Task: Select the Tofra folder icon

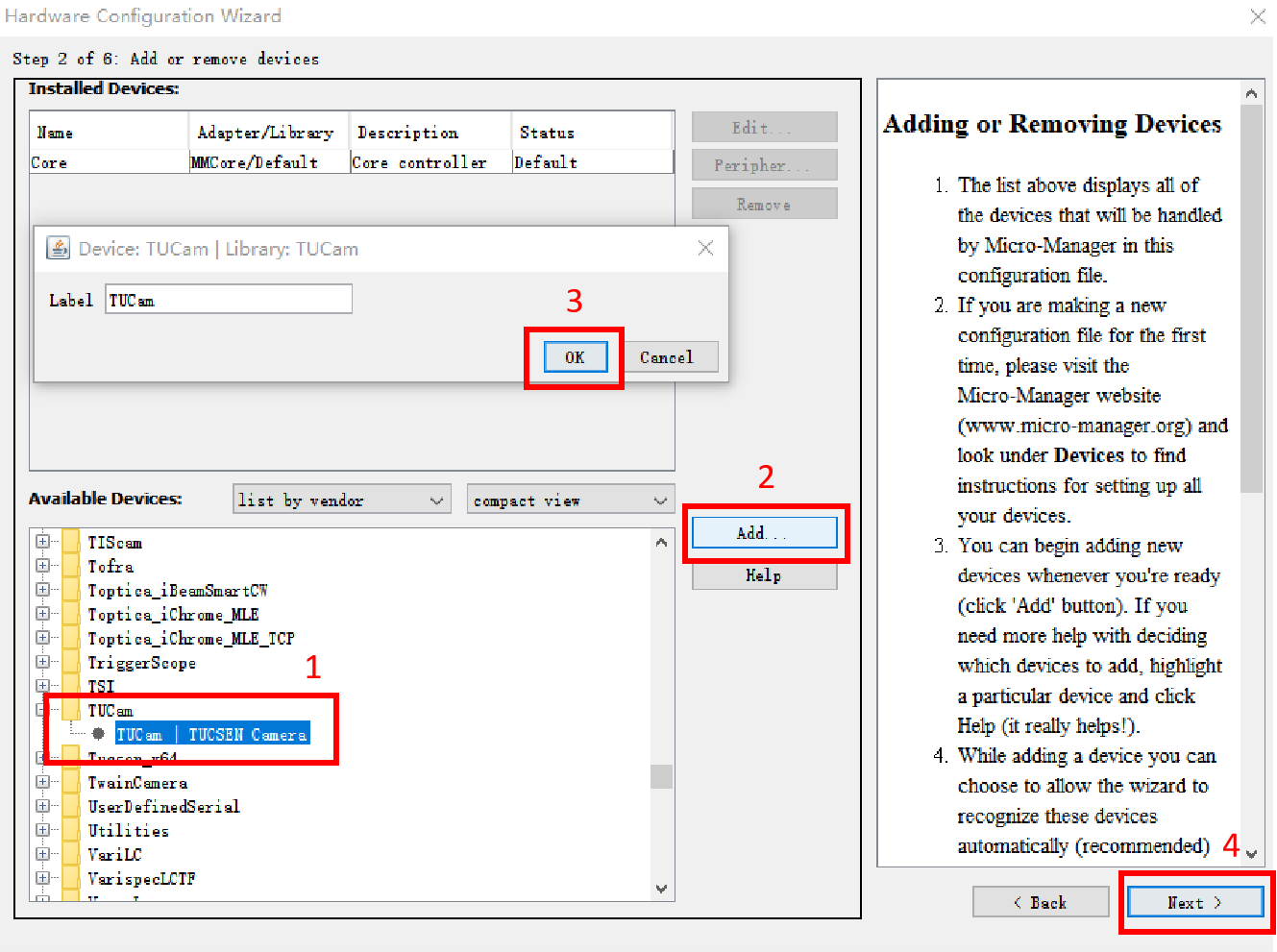Action: (x=71, y=566)
